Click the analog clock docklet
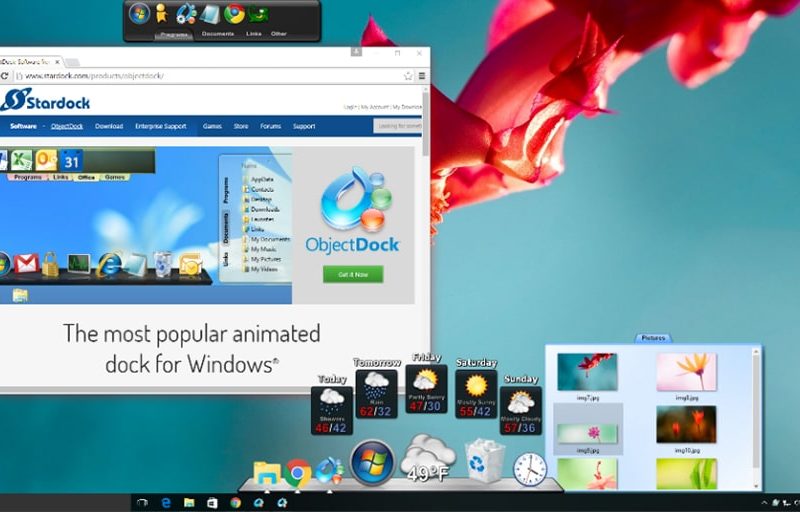The height and width of the screenshot is (512, 800). coord(529,469)
